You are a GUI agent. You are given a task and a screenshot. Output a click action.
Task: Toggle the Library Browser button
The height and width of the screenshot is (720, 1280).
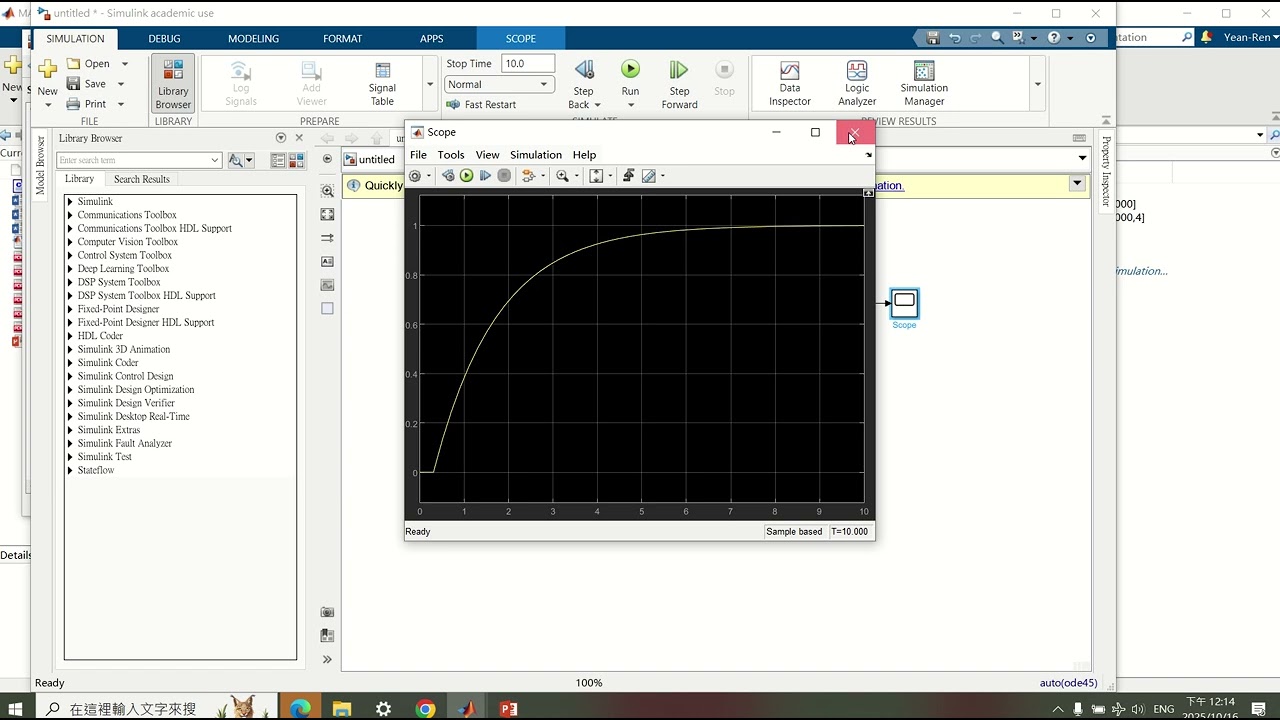(x=173, y=84)
